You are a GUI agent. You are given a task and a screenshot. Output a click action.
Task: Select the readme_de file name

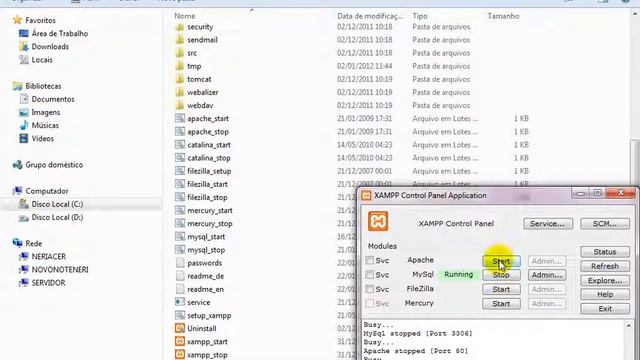(205, 276)
